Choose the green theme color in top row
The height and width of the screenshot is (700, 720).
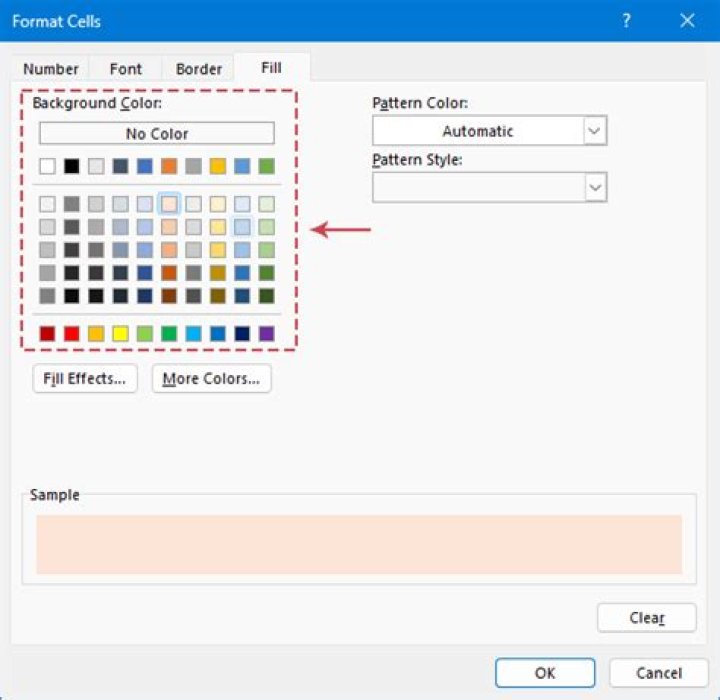tap(267, 166)
